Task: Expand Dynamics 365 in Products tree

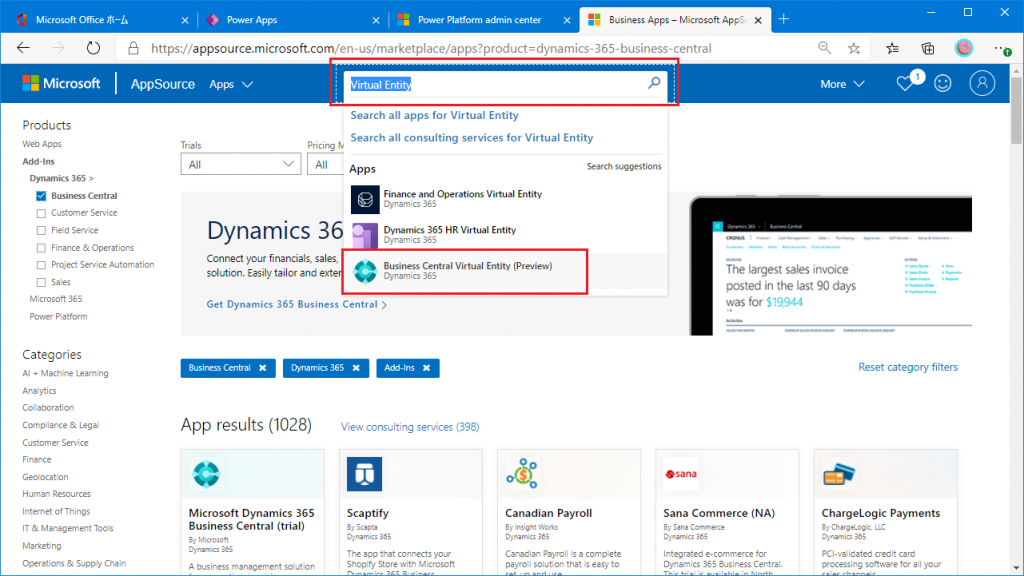Action: click(x=61, y=178)
